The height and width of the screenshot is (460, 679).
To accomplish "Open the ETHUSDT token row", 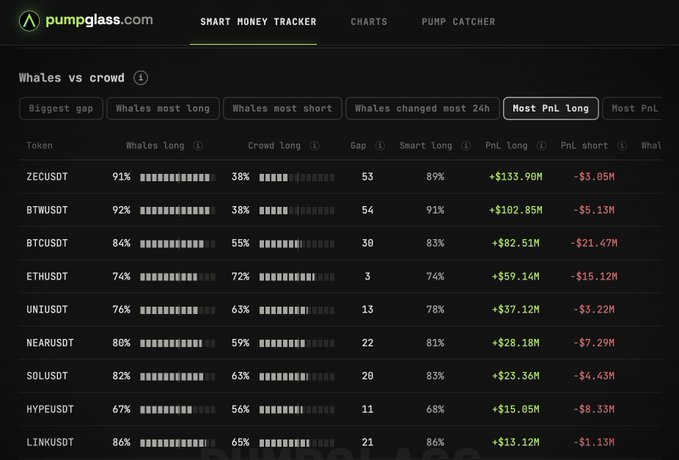I will point(340,276).
